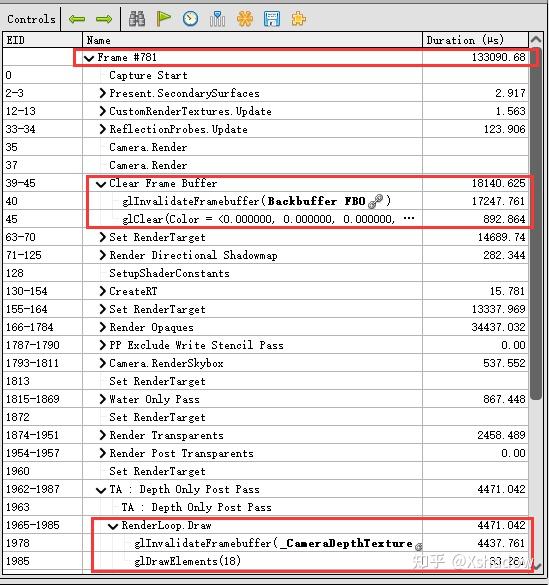This screenshot has height=585, width=549.
Task: Go to next event with right arrow
Action: 104,19
